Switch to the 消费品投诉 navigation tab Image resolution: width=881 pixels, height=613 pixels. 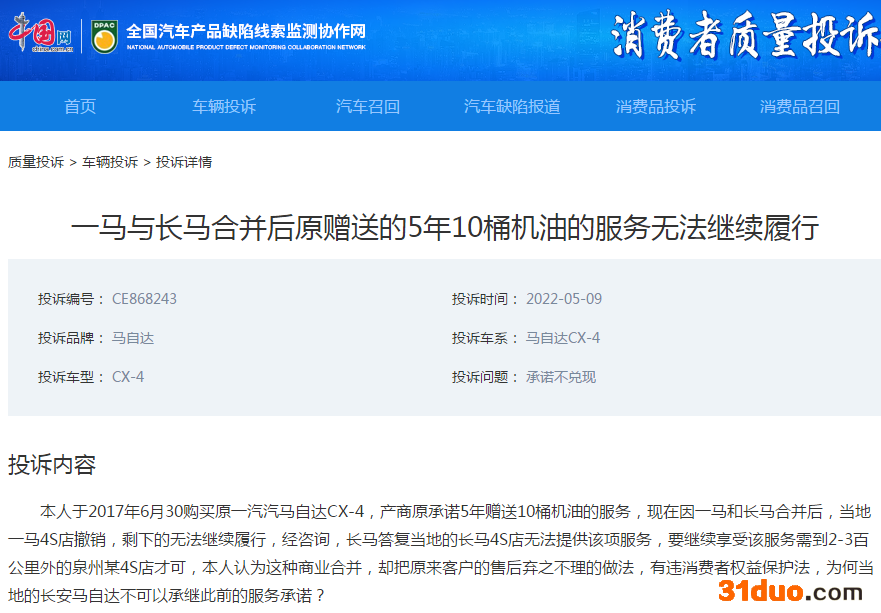pos(656,107)
